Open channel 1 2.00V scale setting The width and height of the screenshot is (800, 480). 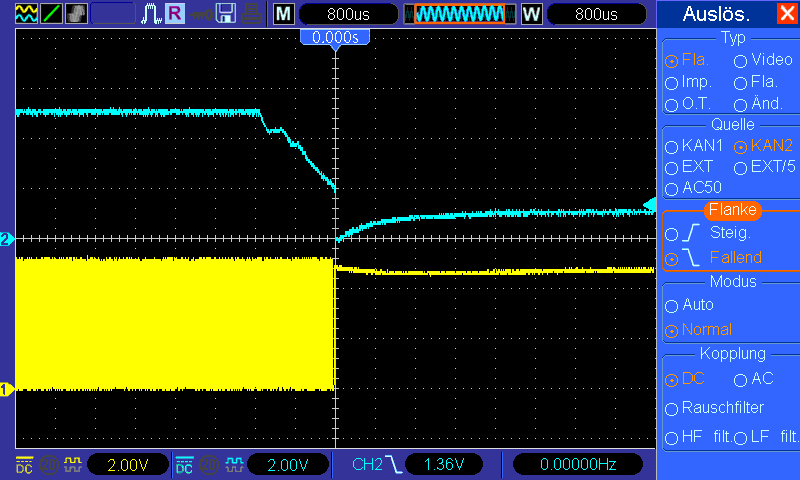click(128, 465)
